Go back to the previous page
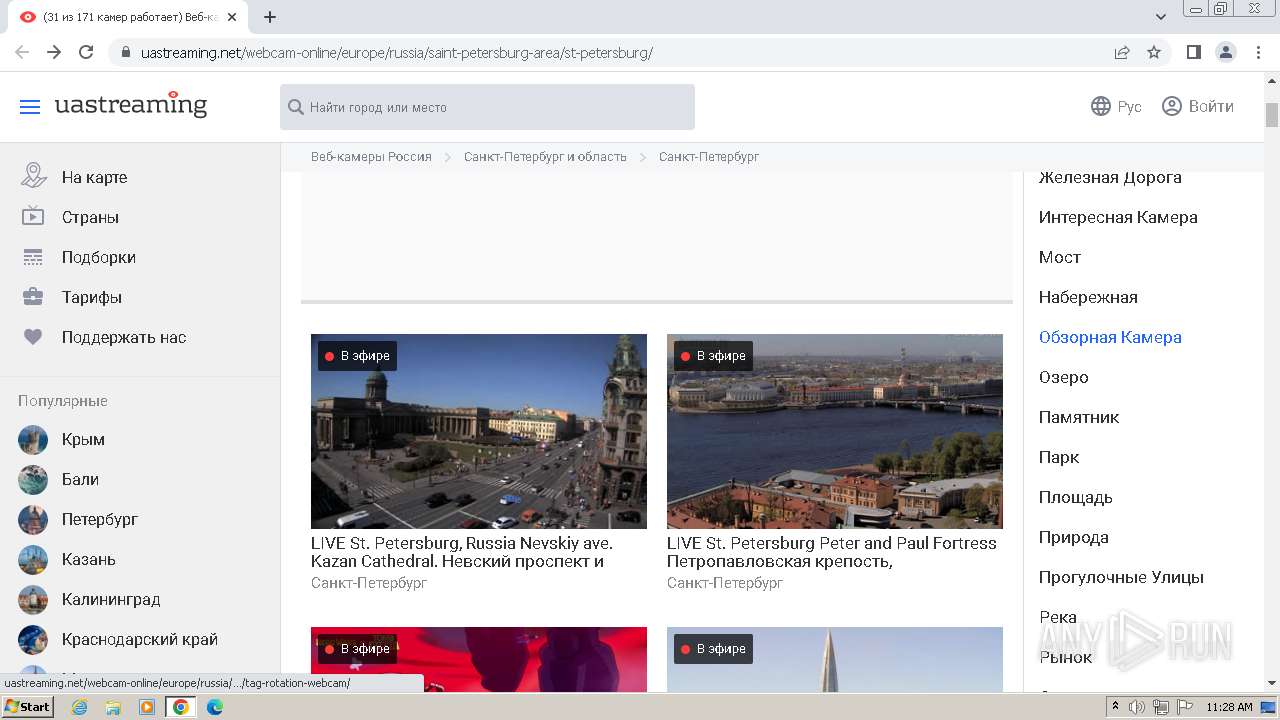 [x=22, y=52]
